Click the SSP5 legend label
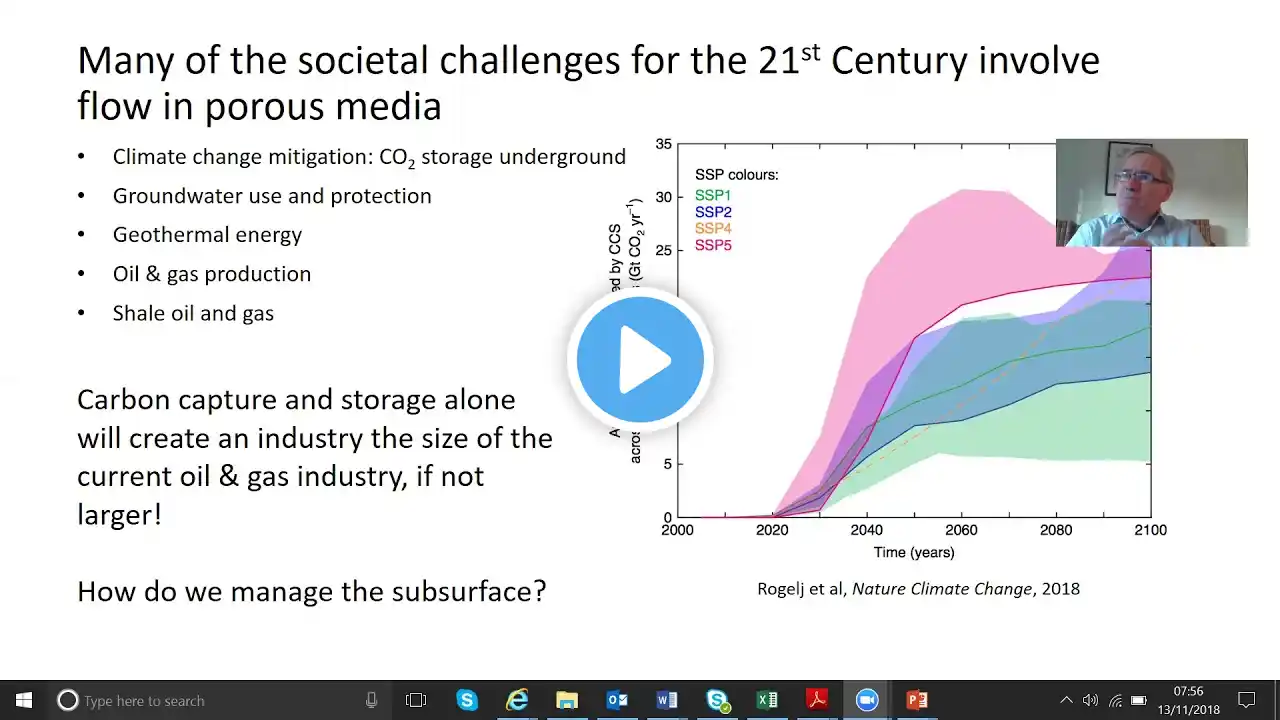This screenshot has height=720, width=1280. click(713, 245)
